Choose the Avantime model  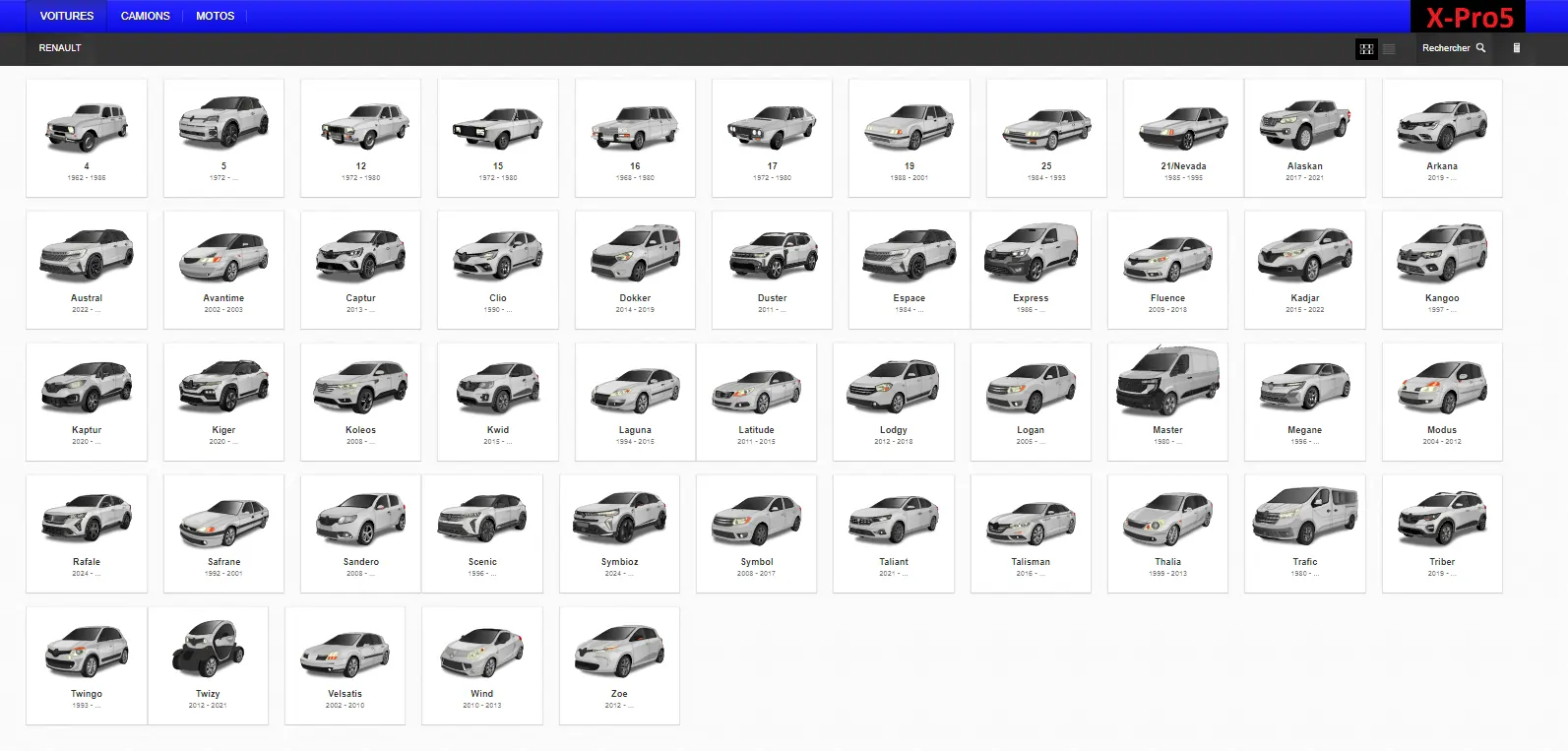click(x=223, y=270)
